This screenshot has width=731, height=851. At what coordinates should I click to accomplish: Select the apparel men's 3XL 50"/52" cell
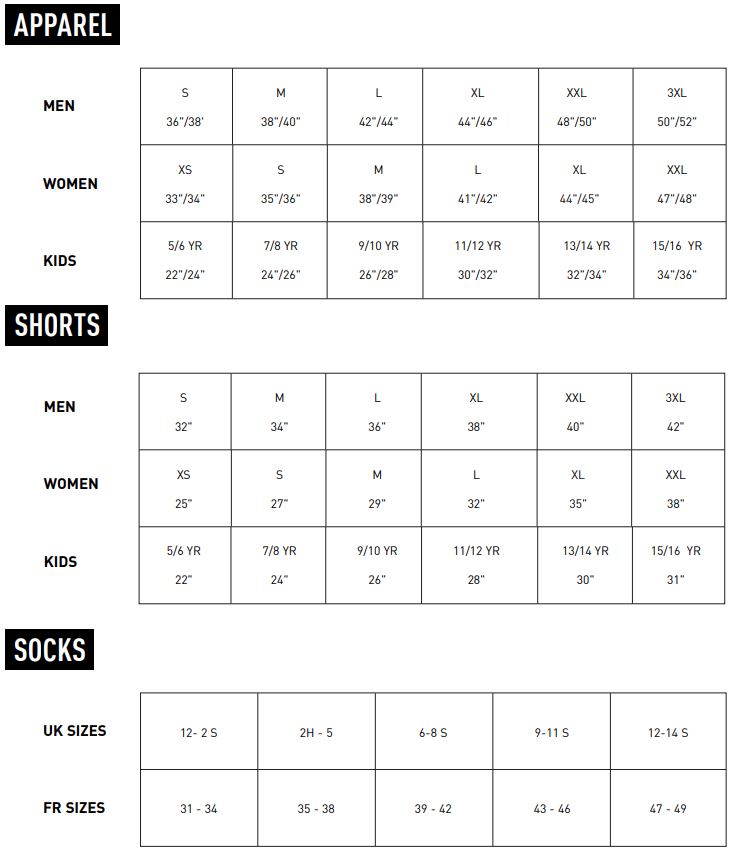679,107
